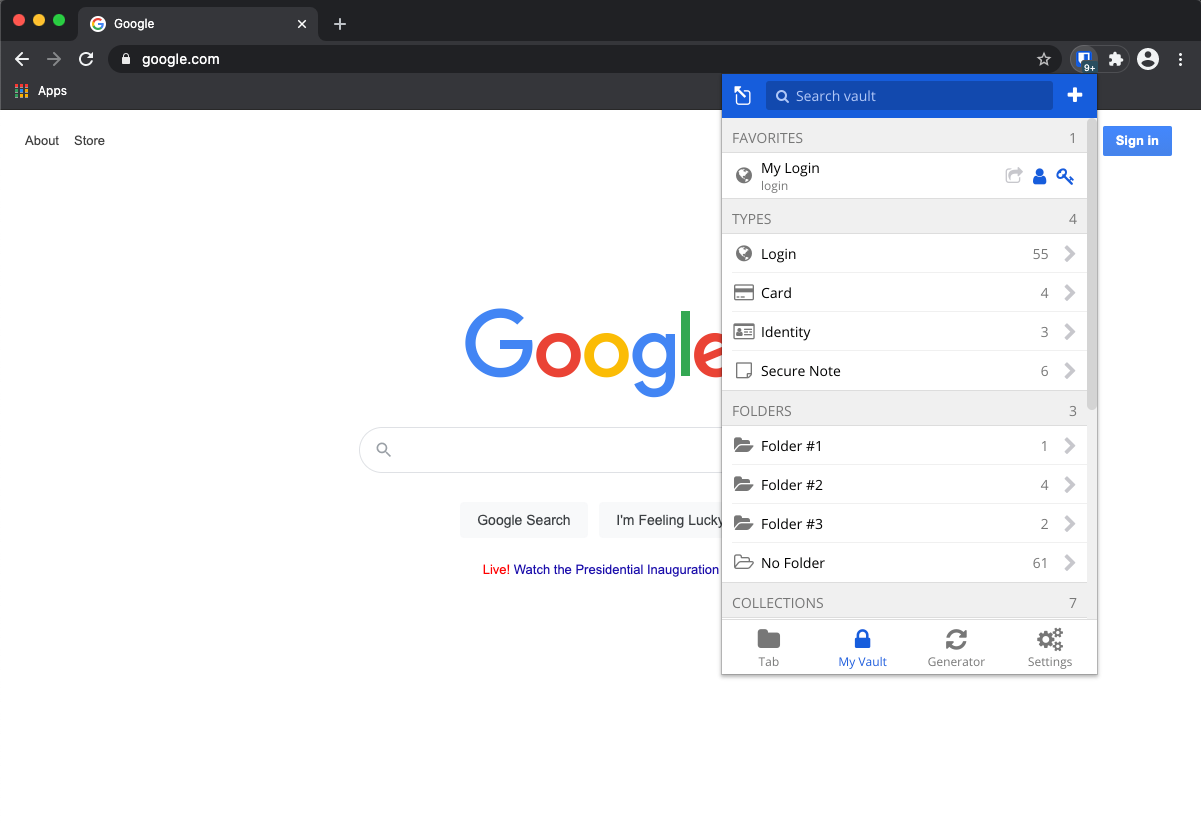The image size is (1201, 823).
Task: Open the Chrome Extensions puzzle icon
Action: point(1116,59)
